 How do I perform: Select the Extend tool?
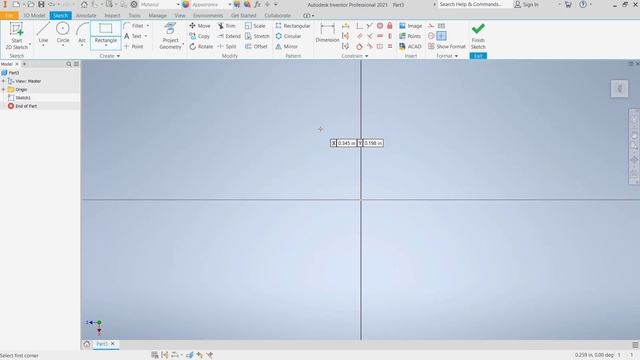pos(229,36)
